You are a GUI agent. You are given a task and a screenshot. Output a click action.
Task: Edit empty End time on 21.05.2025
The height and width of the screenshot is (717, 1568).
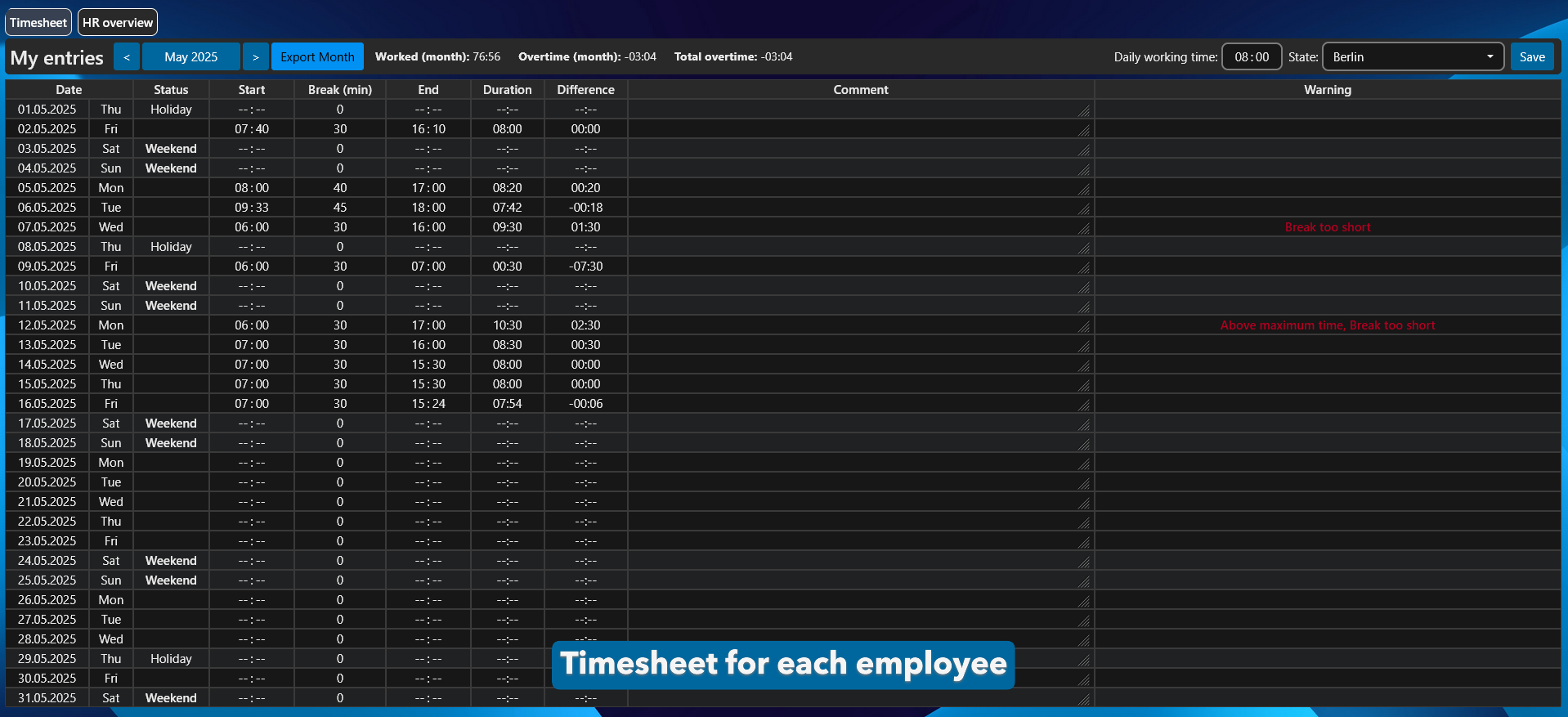[x=428, y=502]
